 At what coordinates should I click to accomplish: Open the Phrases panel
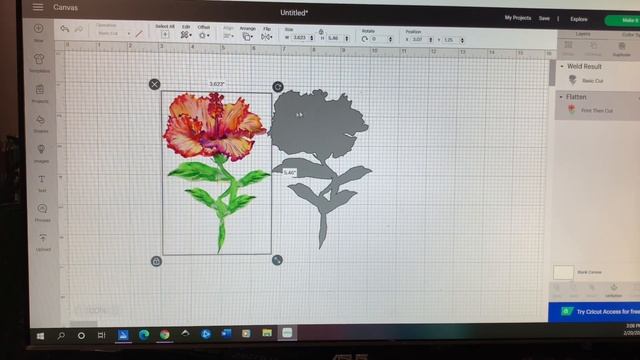click(x=42, y=212)
